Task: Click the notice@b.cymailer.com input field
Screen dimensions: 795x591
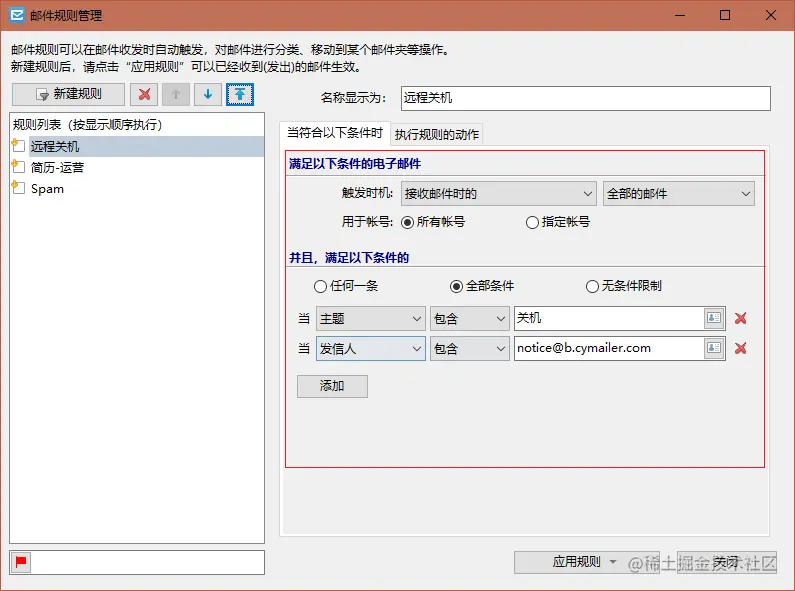Action: [609, 348]
